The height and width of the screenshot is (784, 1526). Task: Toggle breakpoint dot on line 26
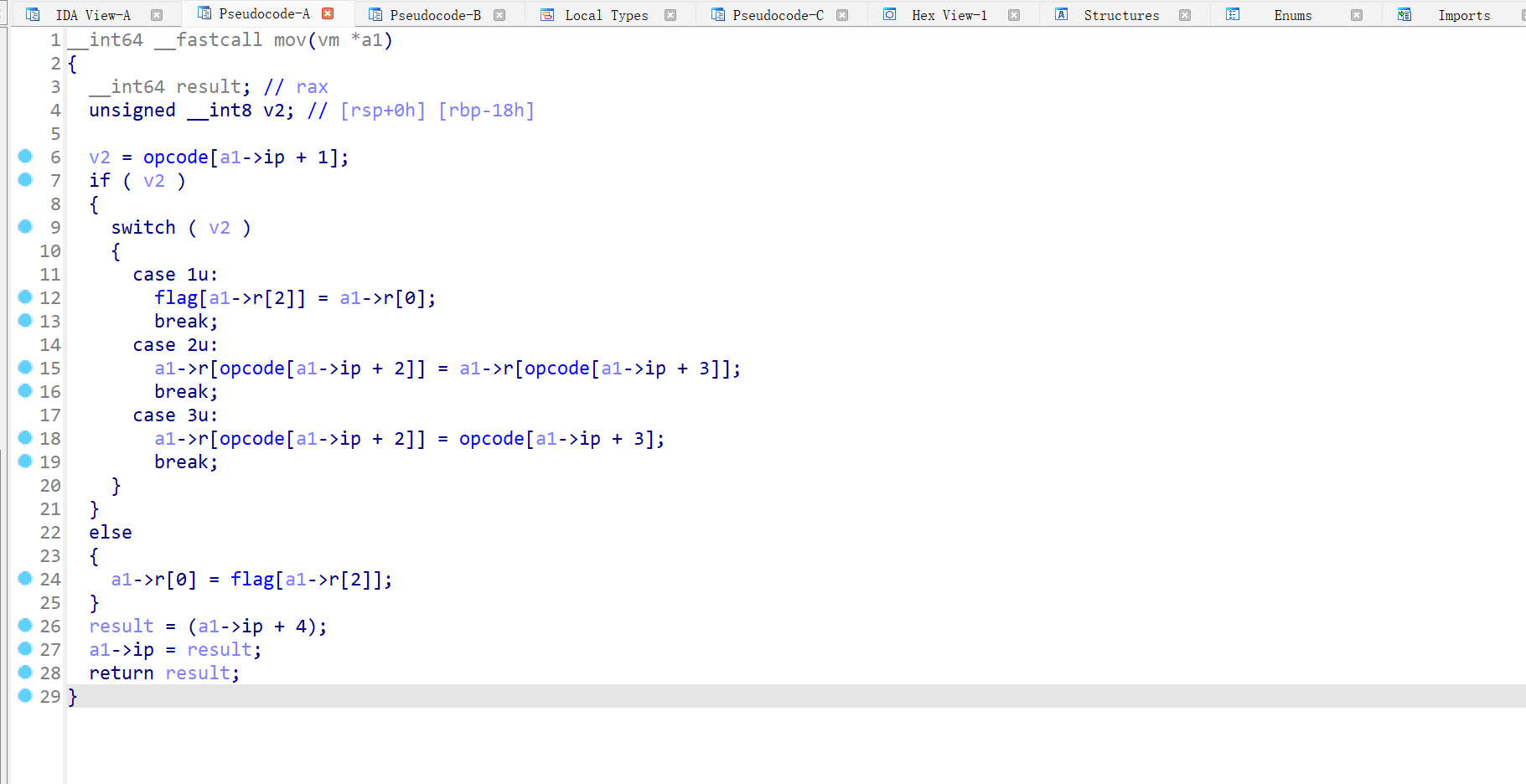point(25,625)
